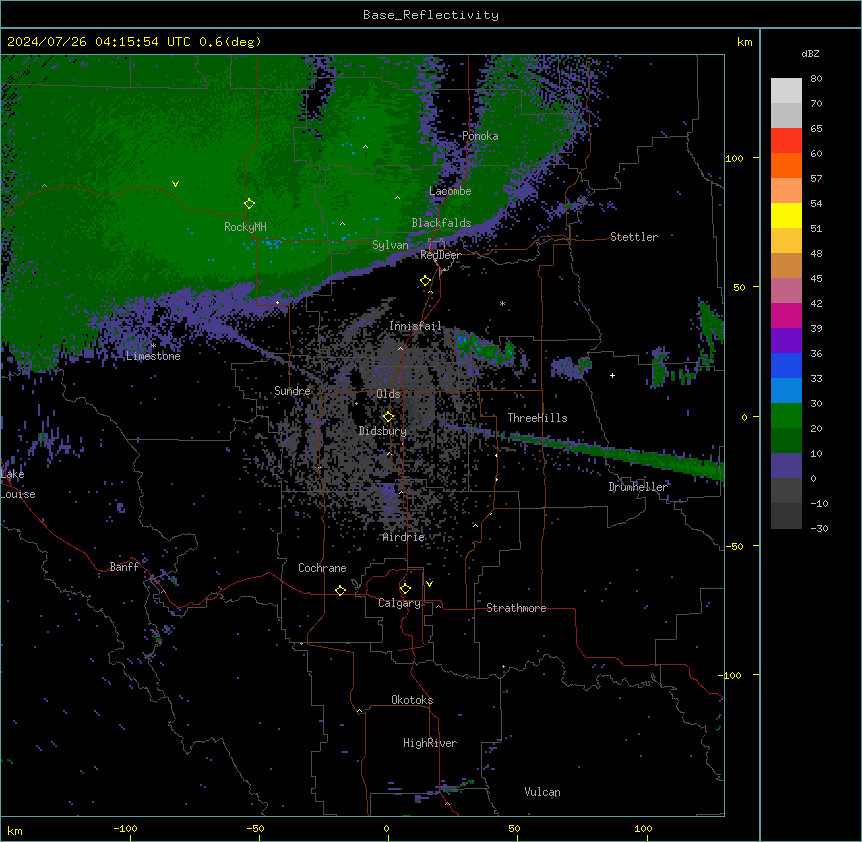Click the RockyMH label
Screen dimensions: 862x842
[245, 227]
